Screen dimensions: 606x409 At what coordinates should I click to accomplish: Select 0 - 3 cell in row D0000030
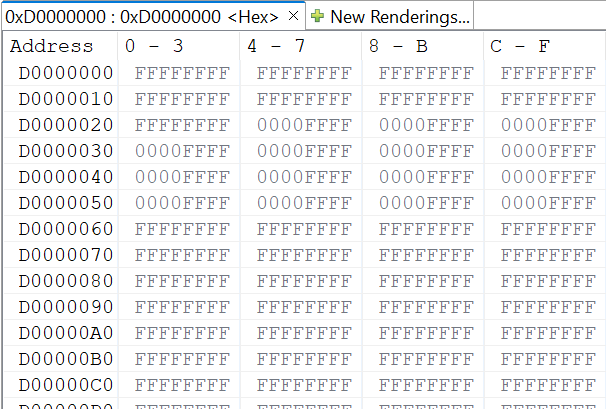click(182, 151)
